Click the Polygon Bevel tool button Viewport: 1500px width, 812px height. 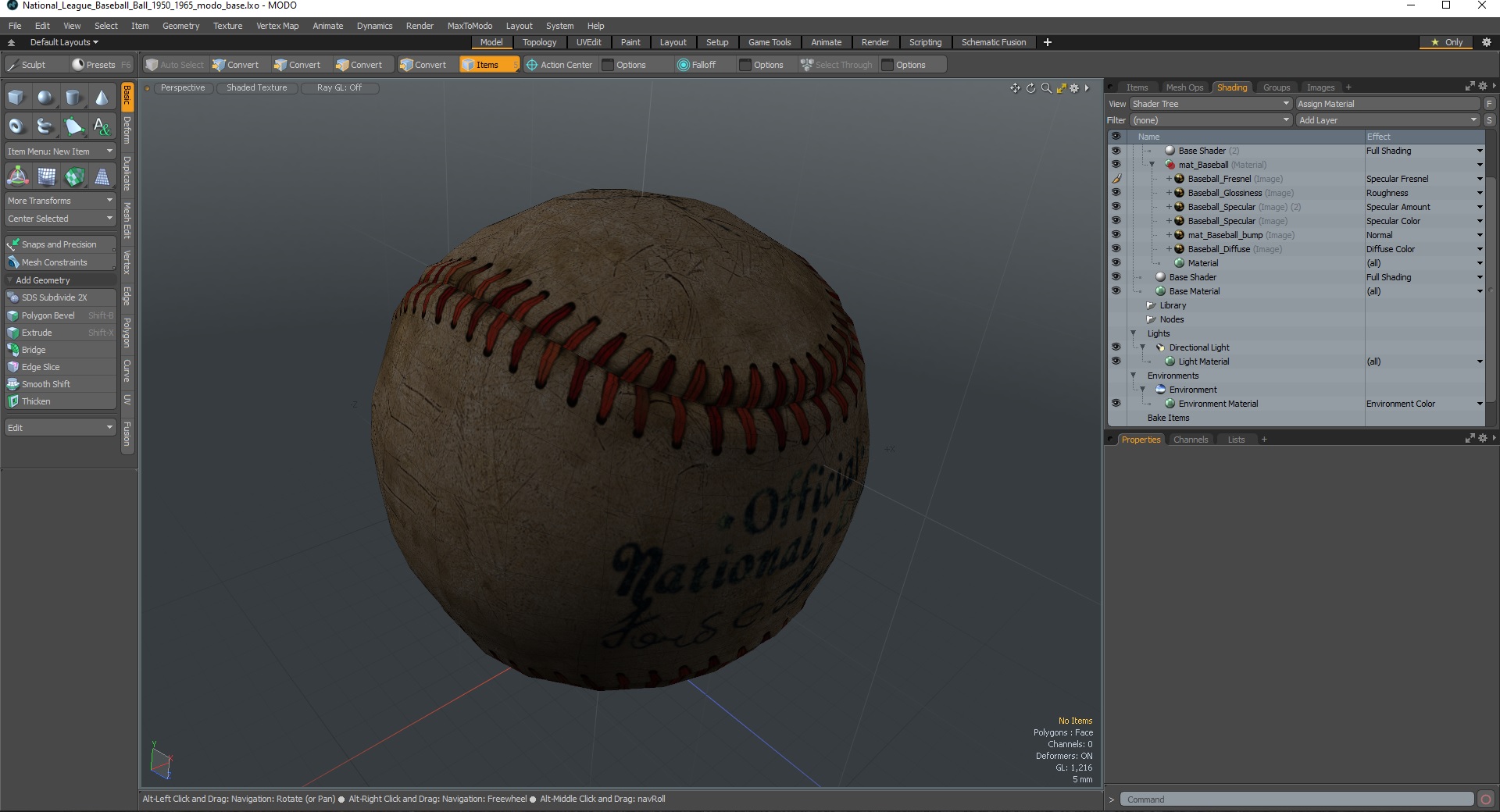click(x=60, y=315)
